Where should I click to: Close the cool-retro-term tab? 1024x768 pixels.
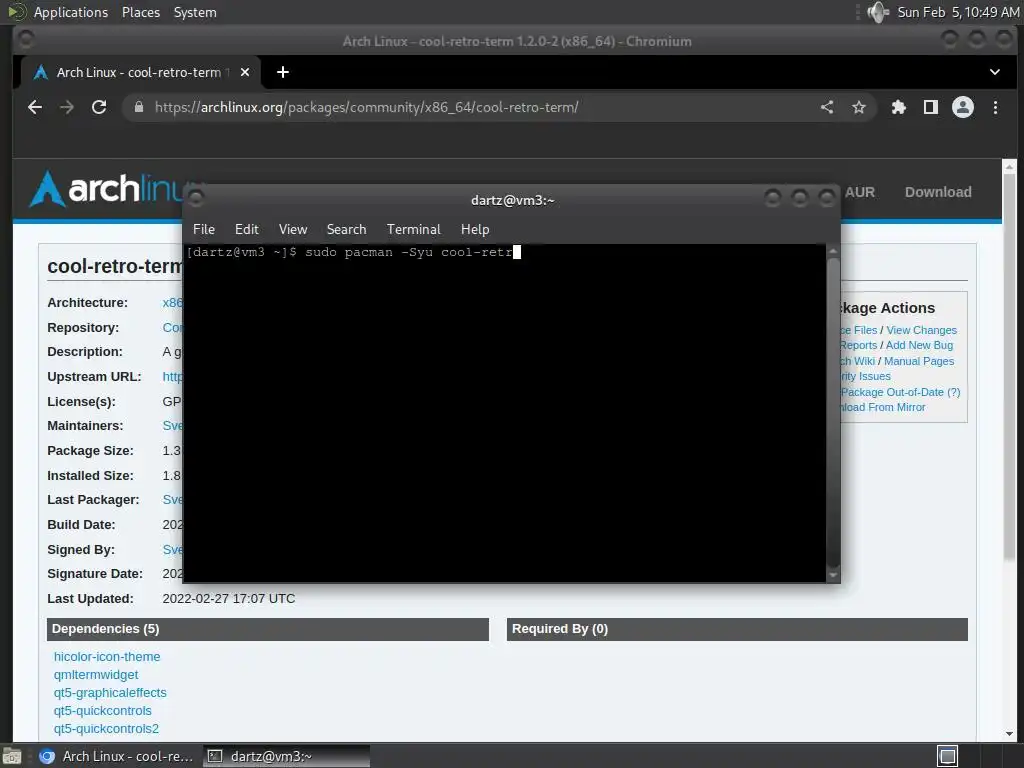[245, 72]
